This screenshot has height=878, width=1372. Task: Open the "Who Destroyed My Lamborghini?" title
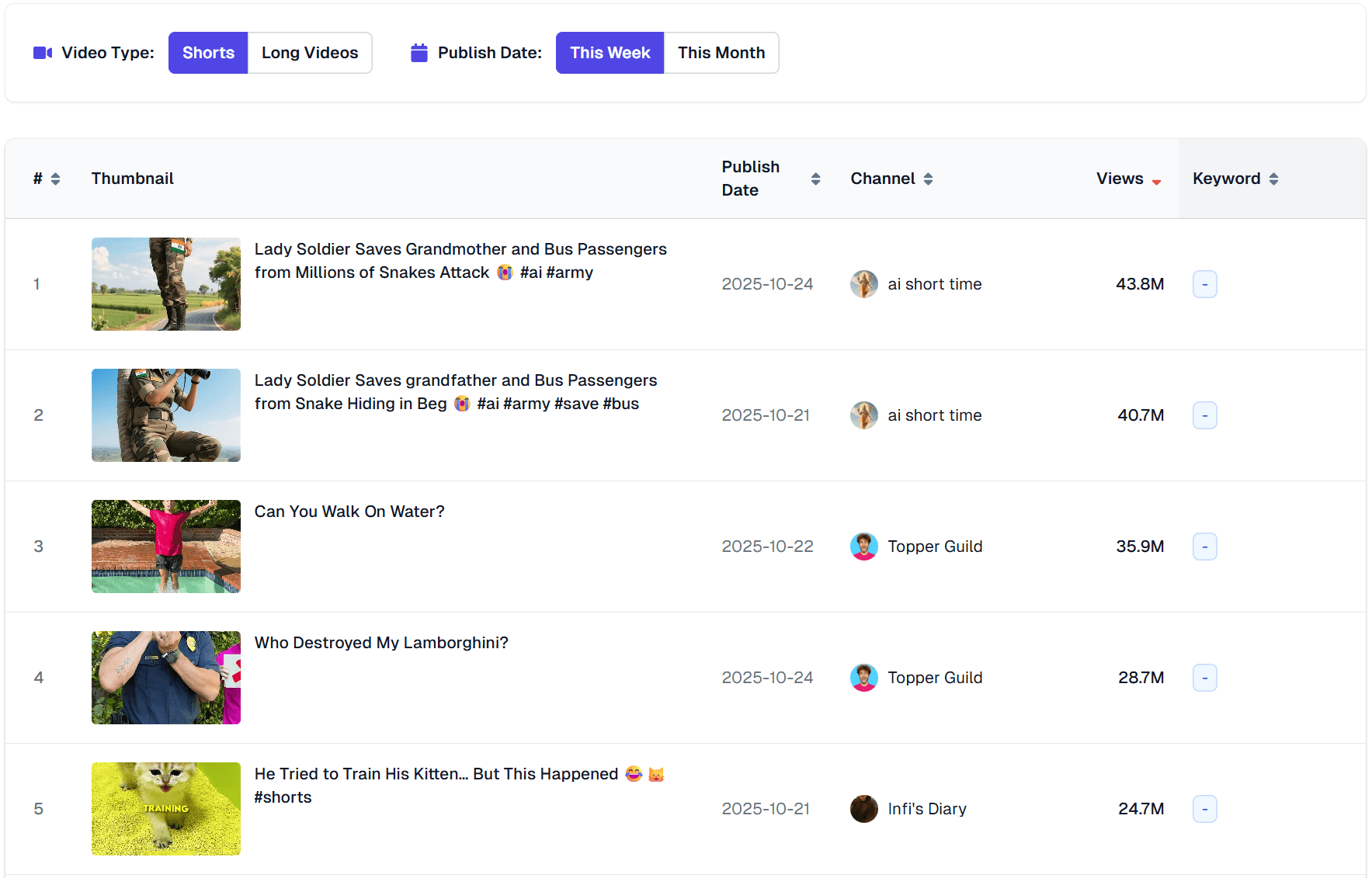381,642
